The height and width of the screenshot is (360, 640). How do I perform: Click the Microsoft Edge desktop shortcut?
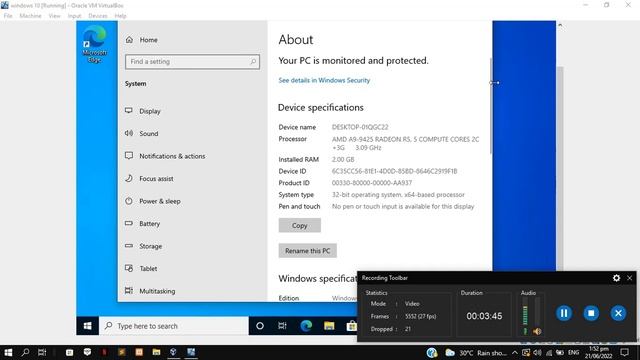(95, 44)
